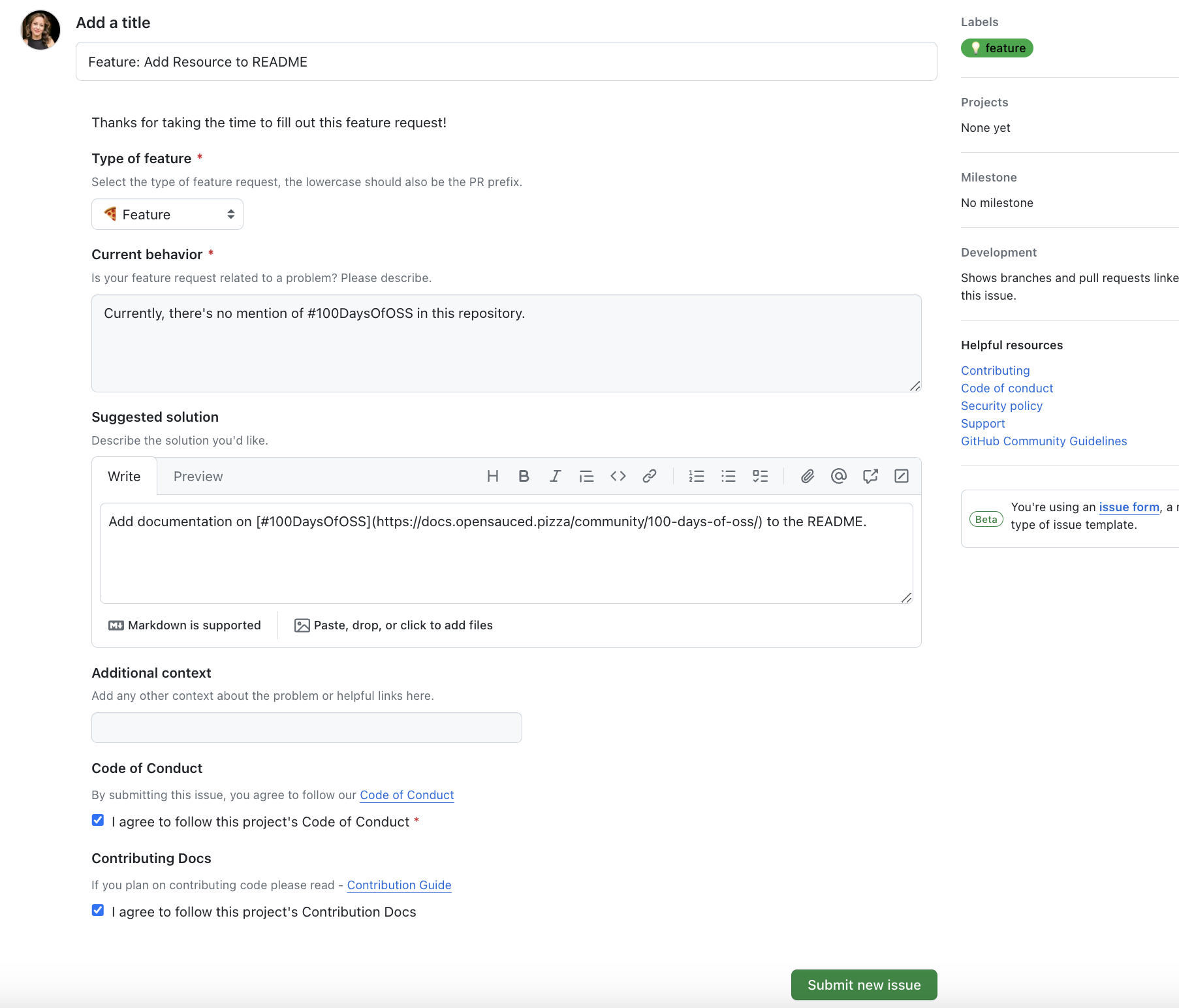Create a task list in the editor
This screenshot has width=1179, height=1008.
point(760,476)
